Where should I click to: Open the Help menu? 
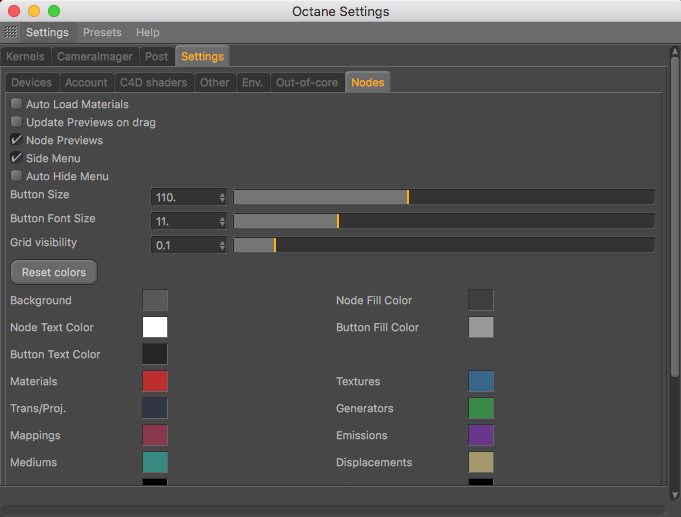point(148,33)
